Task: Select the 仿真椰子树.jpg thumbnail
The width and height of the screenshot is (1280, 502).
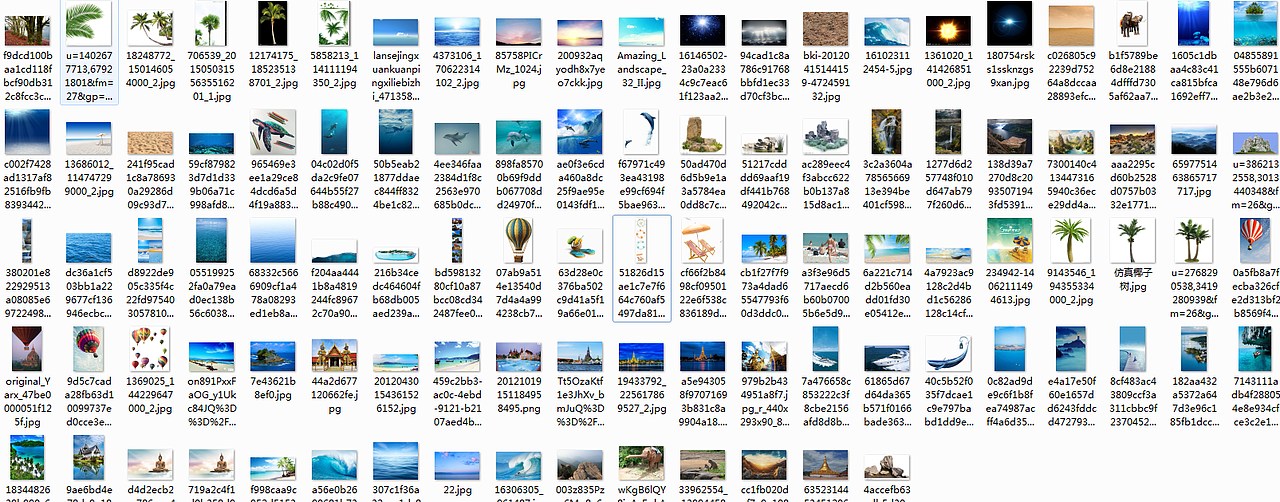Action: pos(1133,240)
